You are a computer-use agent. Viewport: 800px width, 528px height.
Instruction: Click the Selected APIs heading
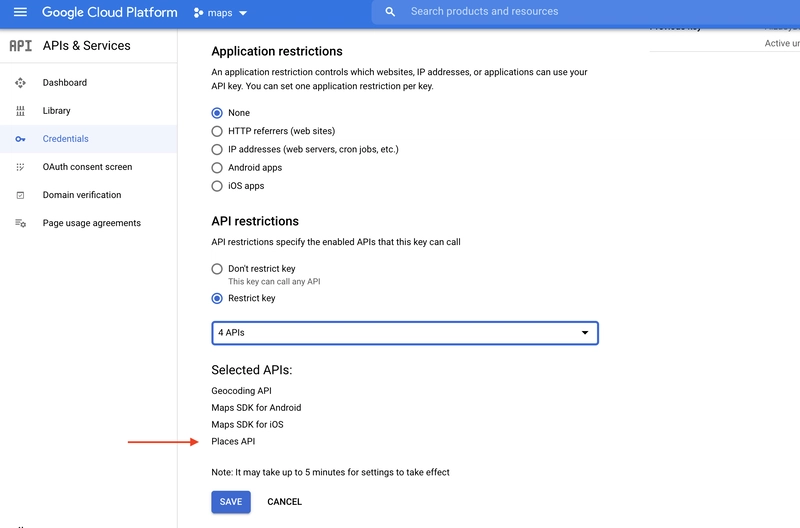(x=252, y=370)
